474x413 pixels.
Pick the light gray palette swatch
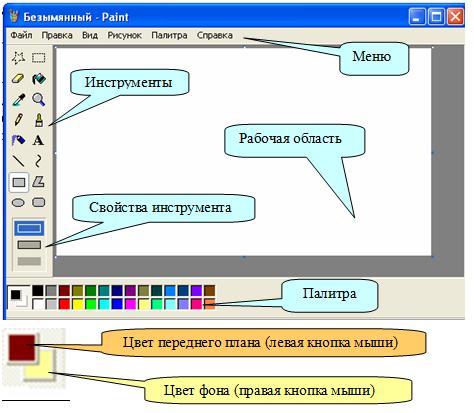coord(51,304)
